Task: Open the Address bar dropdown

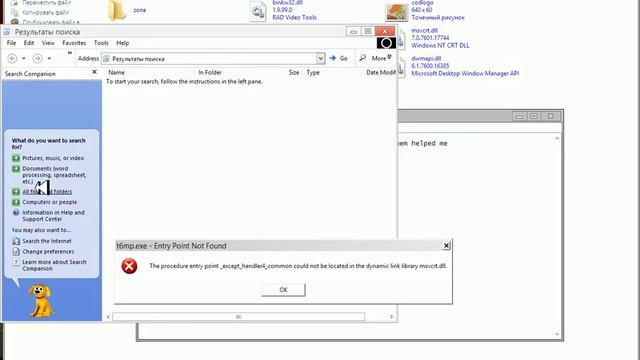Action: point(320,59)
